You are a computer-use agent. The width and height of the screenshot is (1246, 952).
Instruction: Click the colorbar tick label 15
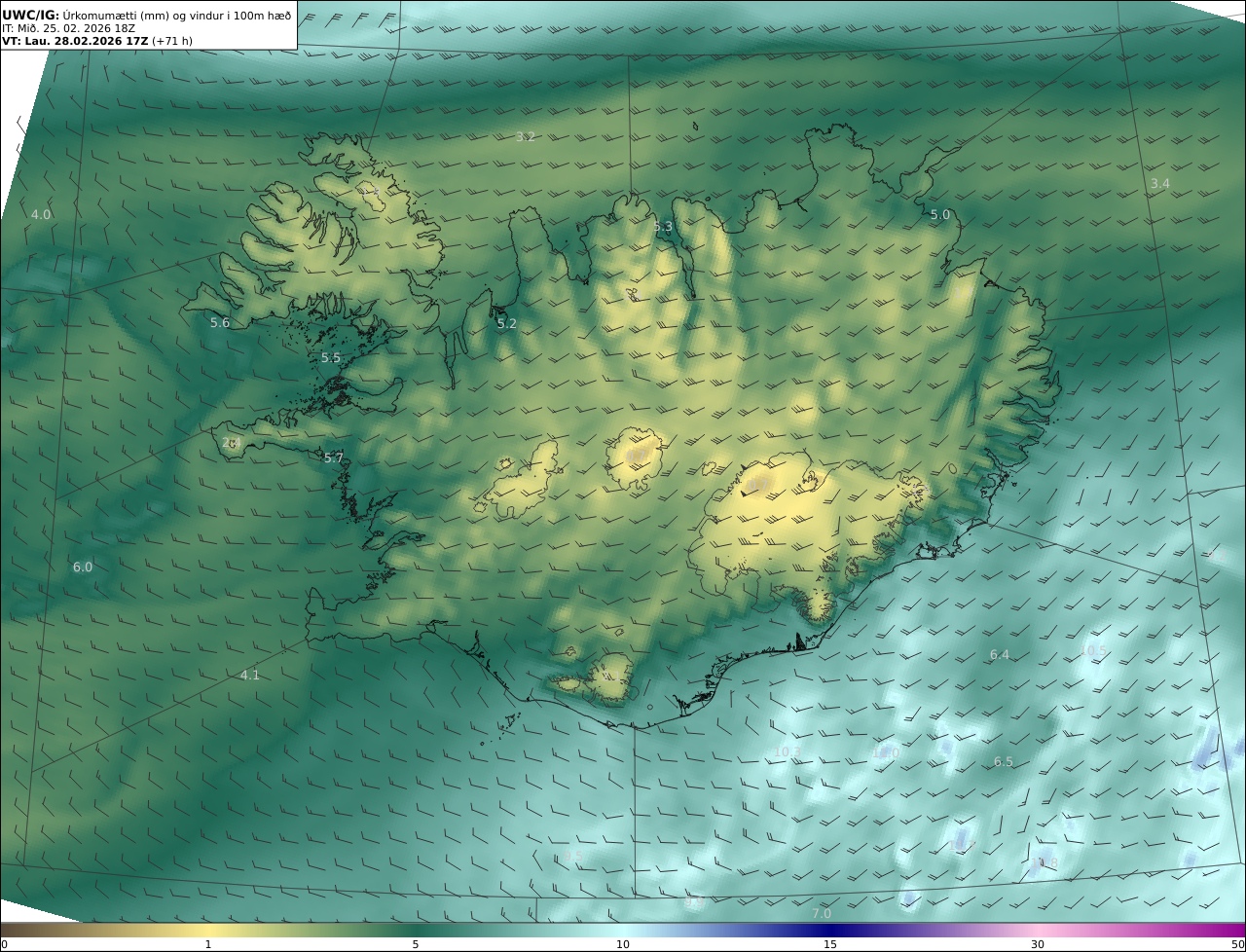coord(830,944)
